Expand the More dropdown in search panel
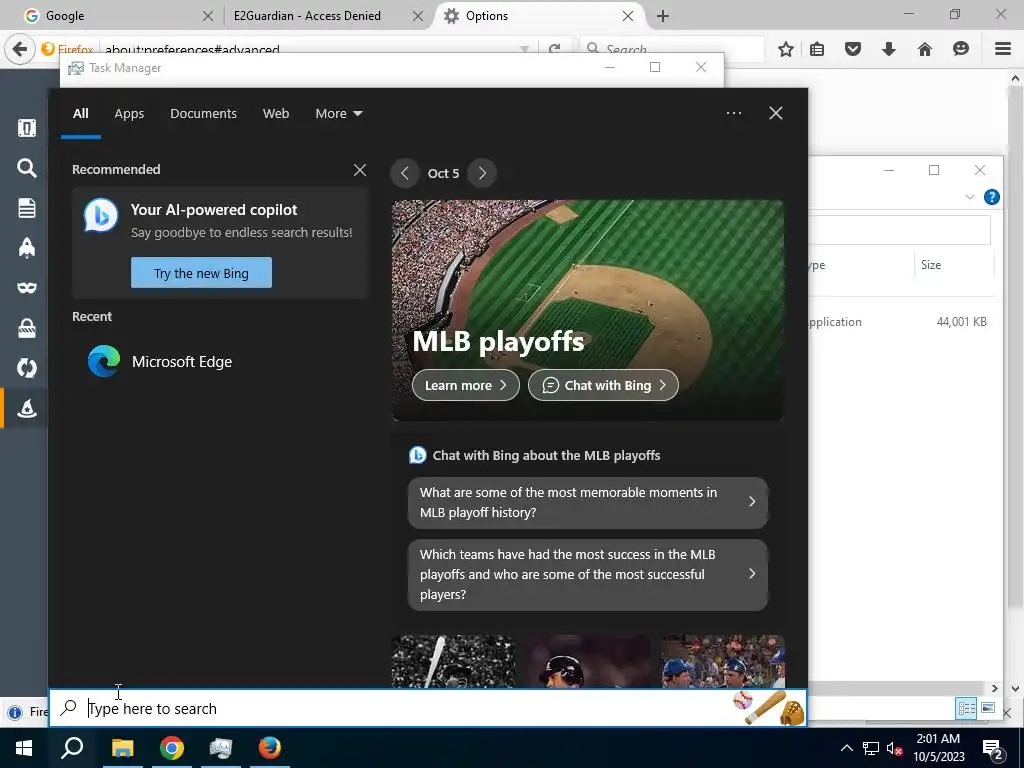 338,114
